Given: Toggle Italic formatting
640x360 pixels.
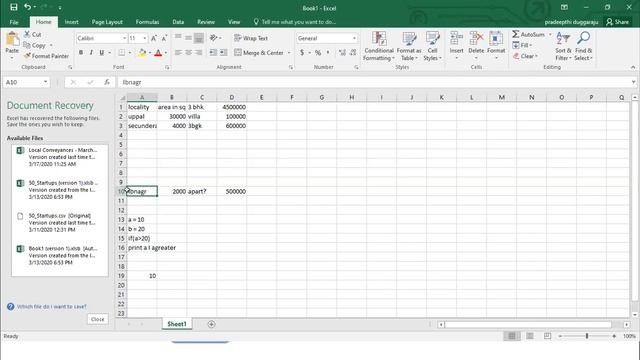Looking at the screenshot, I should (x=91, y=53).
